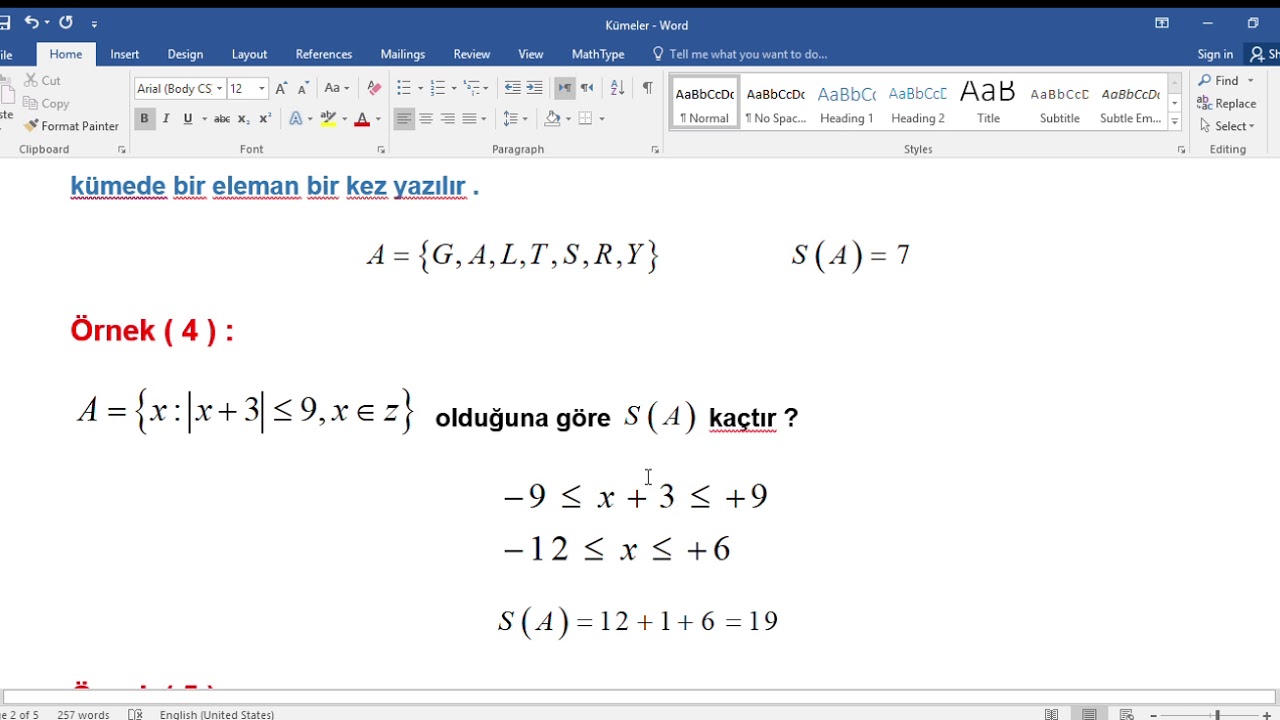Switch to the Design tab
The image size is (1280, 720).
tap(185, 54)
